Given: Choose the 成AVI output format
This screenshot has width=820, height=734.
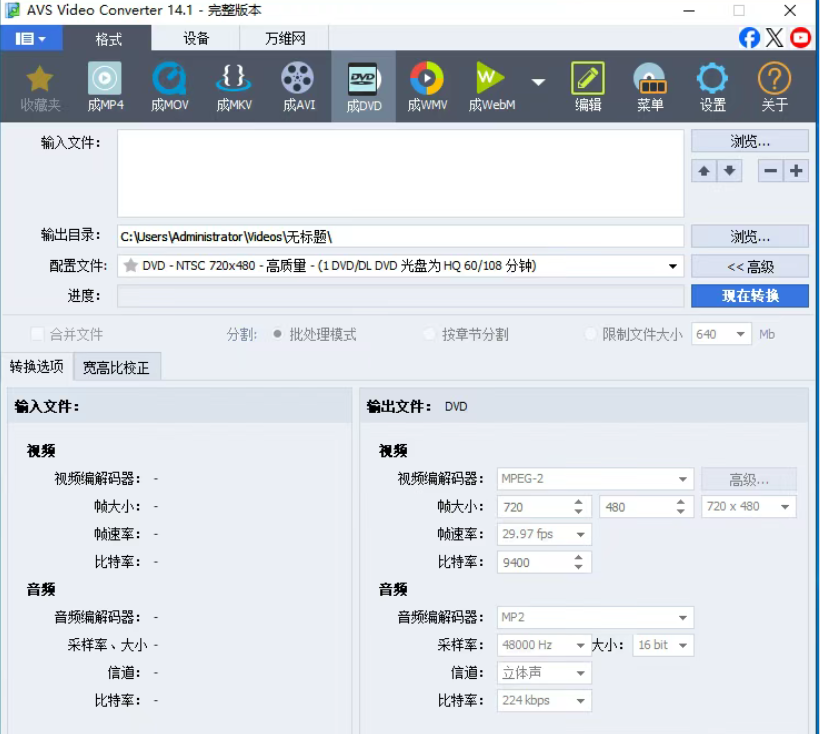Looking at the screenshot, I should 297,86.
